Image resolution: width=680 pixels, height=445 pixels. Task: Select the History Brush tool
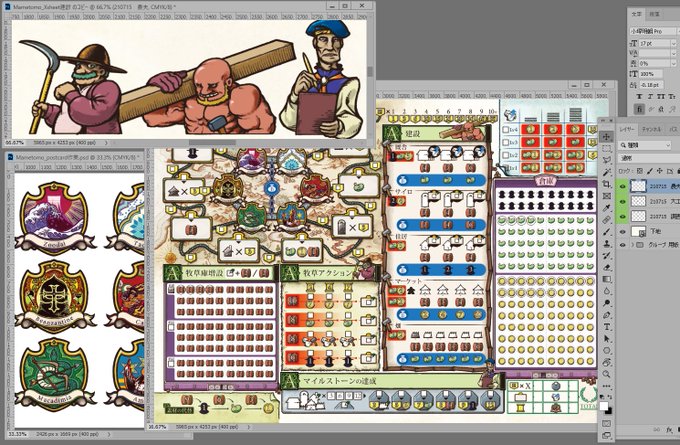coord(606,255)
